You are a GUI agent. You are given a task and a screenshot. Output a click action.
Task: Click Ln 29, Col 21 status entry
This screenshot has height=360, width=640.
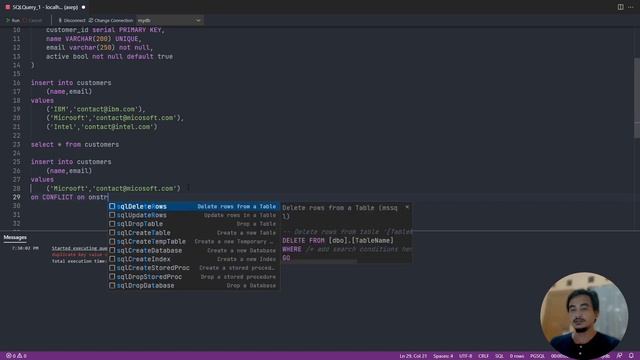click(x=413, y=356)
